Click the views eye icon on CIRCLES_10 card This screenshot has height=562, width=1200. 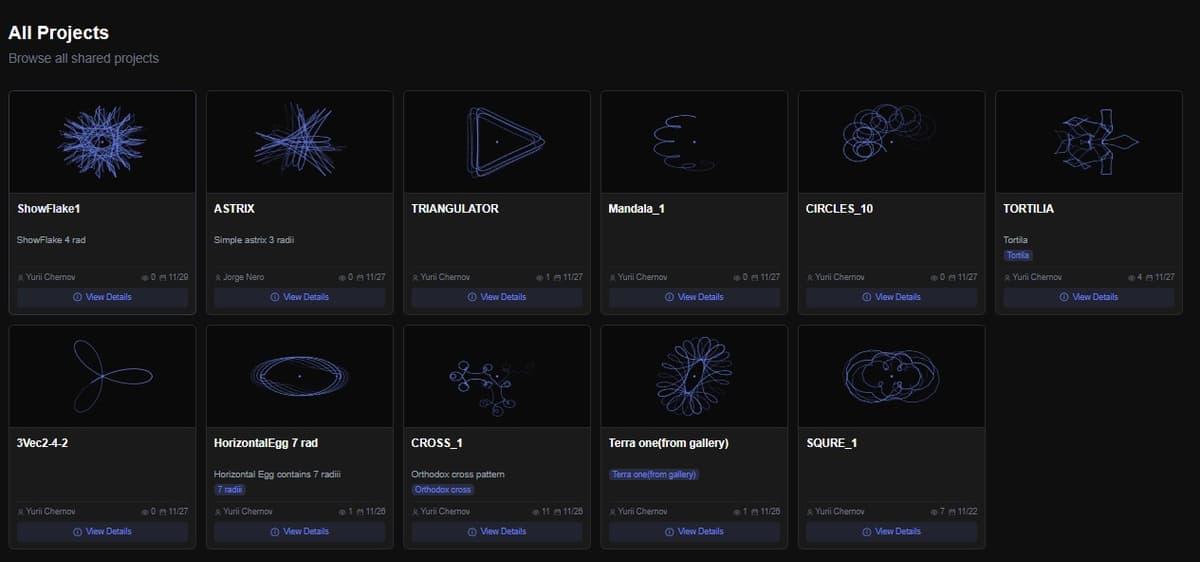pos(934,277)
